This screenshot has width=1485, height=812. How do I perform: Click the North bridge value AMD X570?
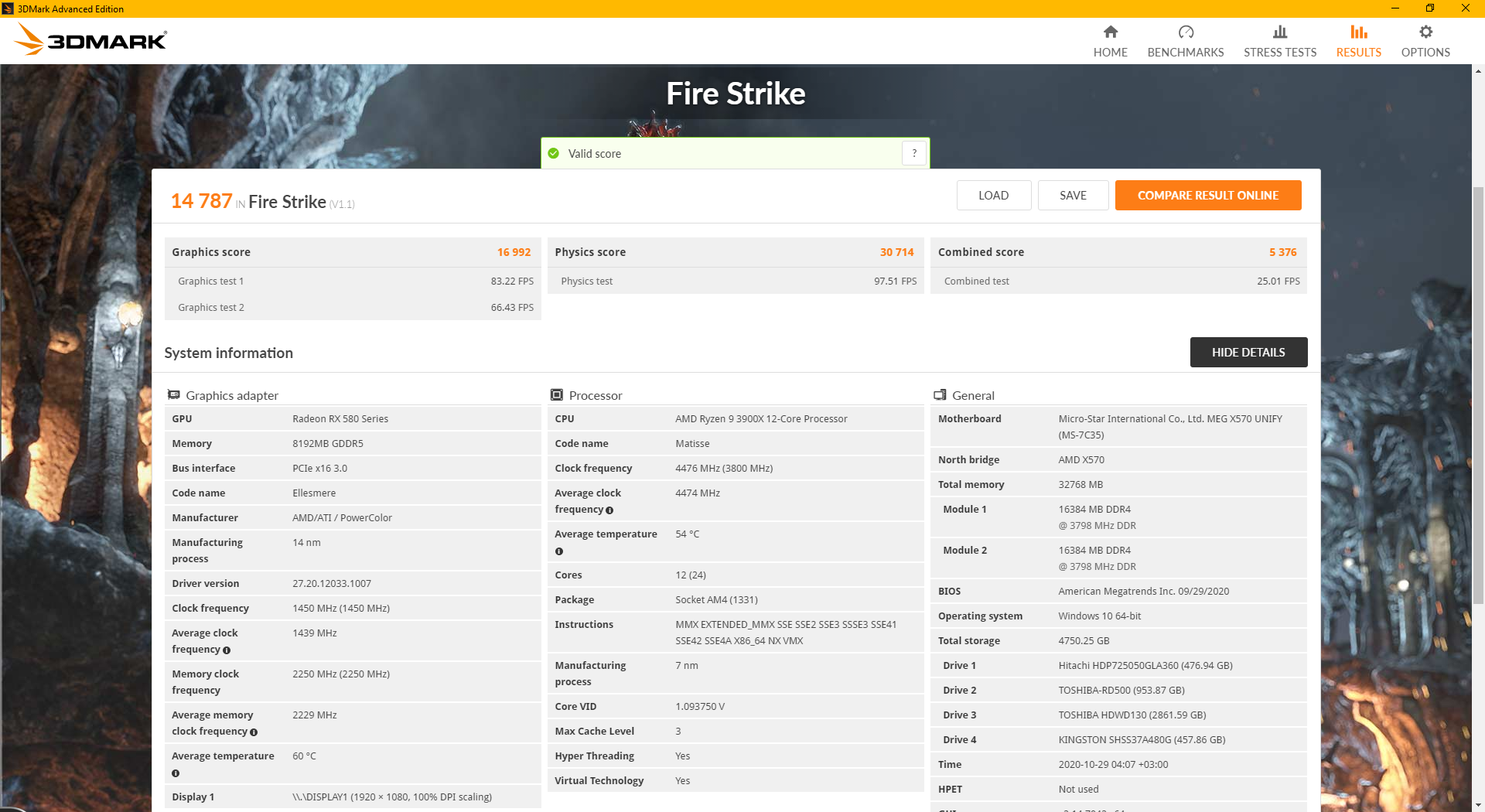tap(1081, 460)
